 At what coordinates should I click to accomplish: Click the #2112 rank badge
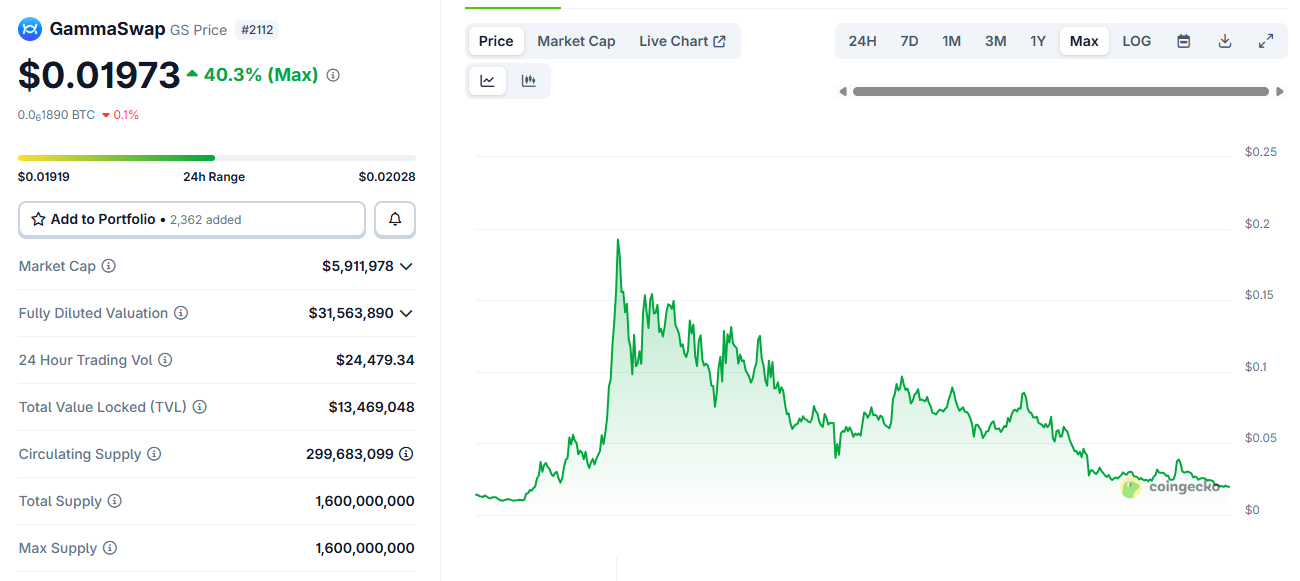[257, 30]
